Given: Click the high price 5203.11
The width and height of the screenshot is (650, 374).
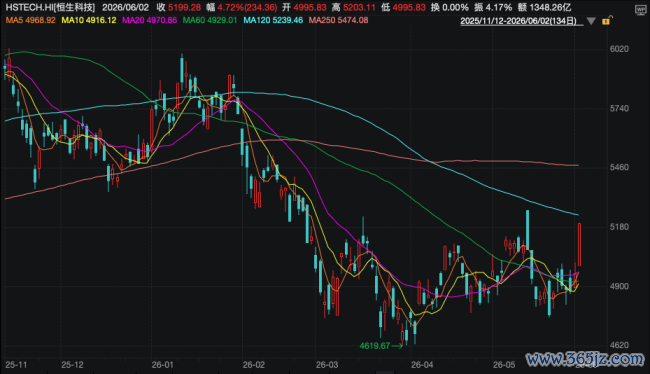Looking at the screenshot, I should [359, 7].
